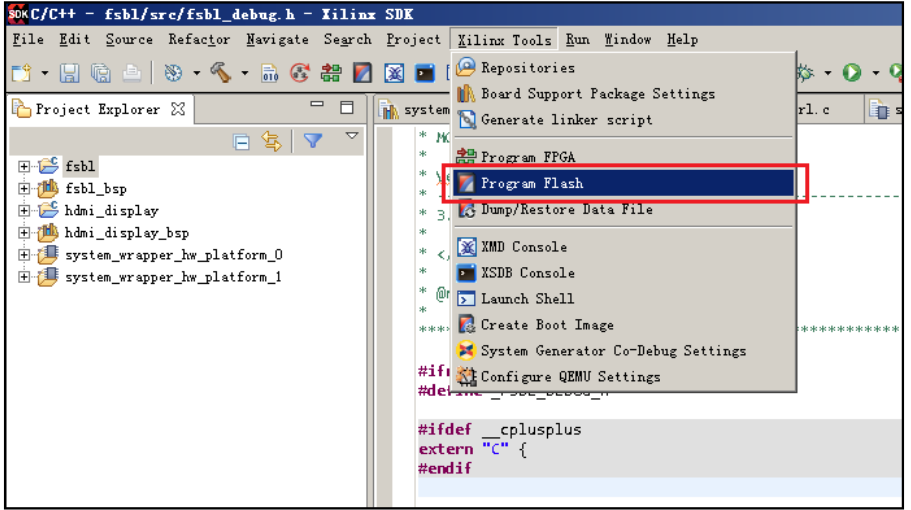Click the Save toolbar icon
The width and height of the screenshot is (911, 510).
[70, 73]
